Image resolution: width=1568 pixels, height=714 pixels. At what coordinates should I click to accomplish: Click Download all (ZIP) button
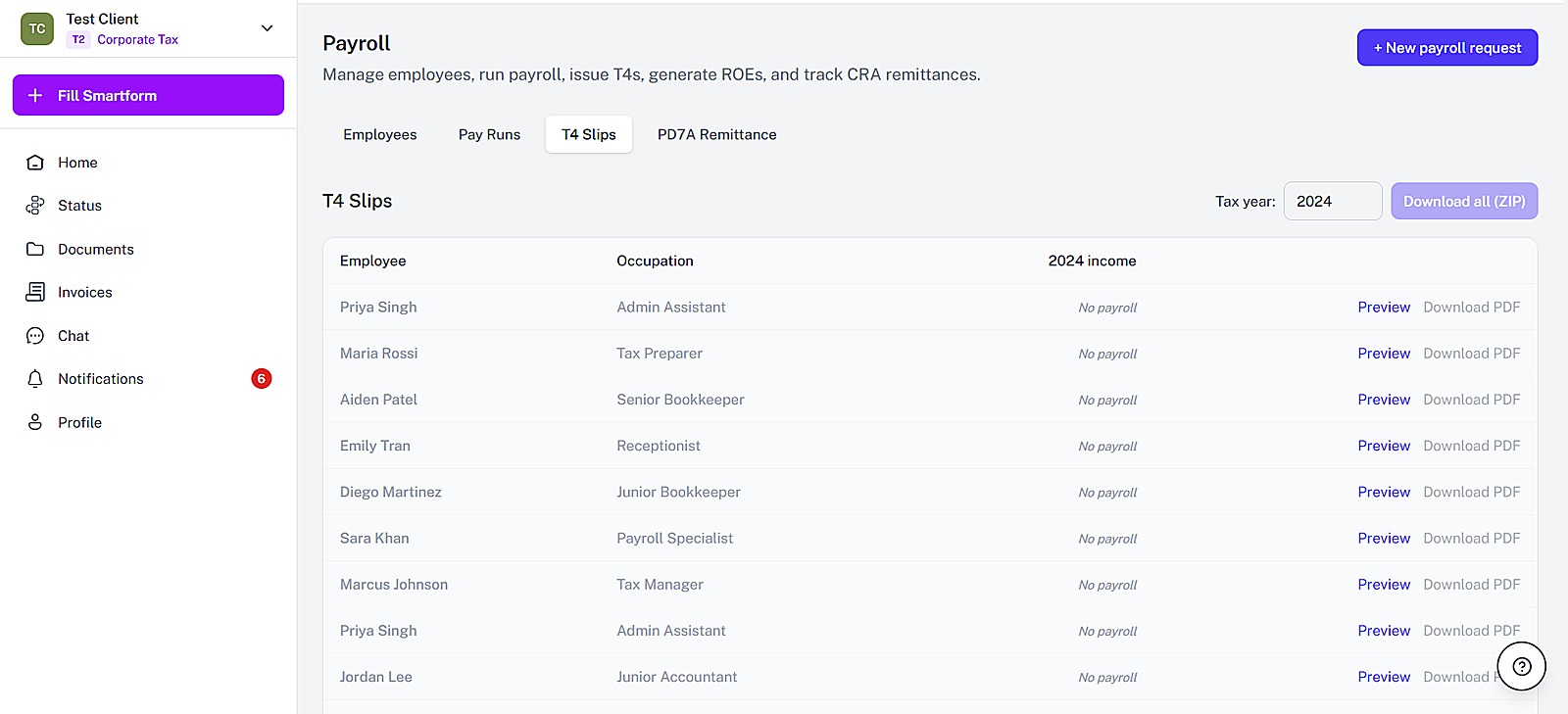point(1464,201)
